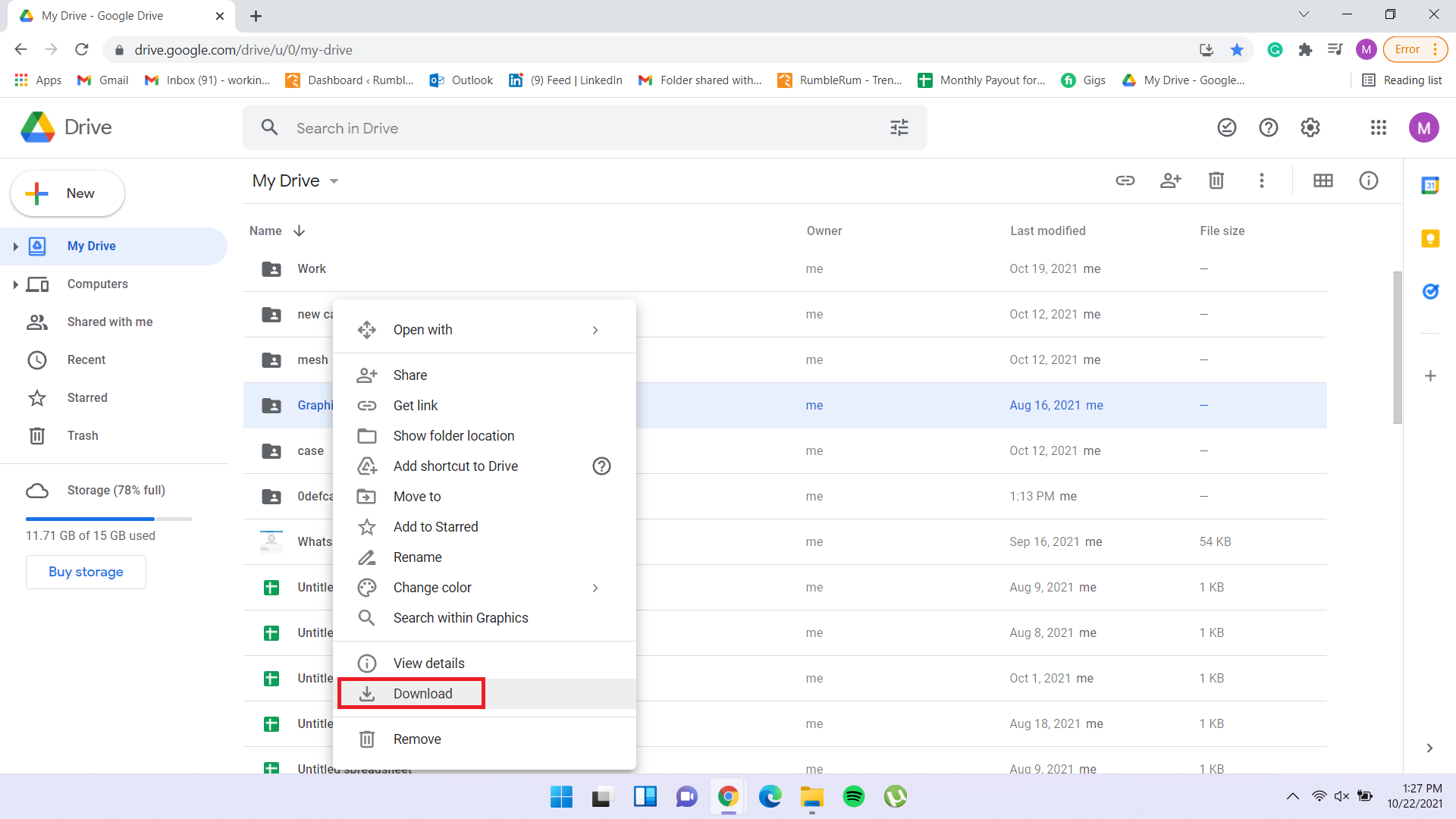Select Show folder location

(485, 436)
